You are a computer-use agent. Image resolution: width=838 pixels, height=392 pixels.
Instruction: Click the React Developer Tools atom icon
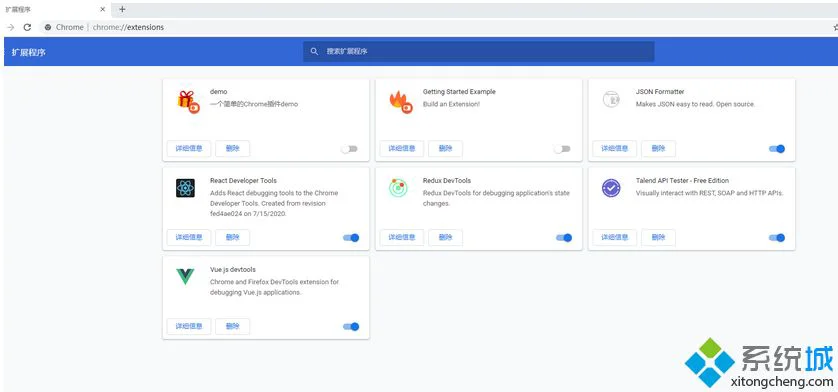[185, 188]
